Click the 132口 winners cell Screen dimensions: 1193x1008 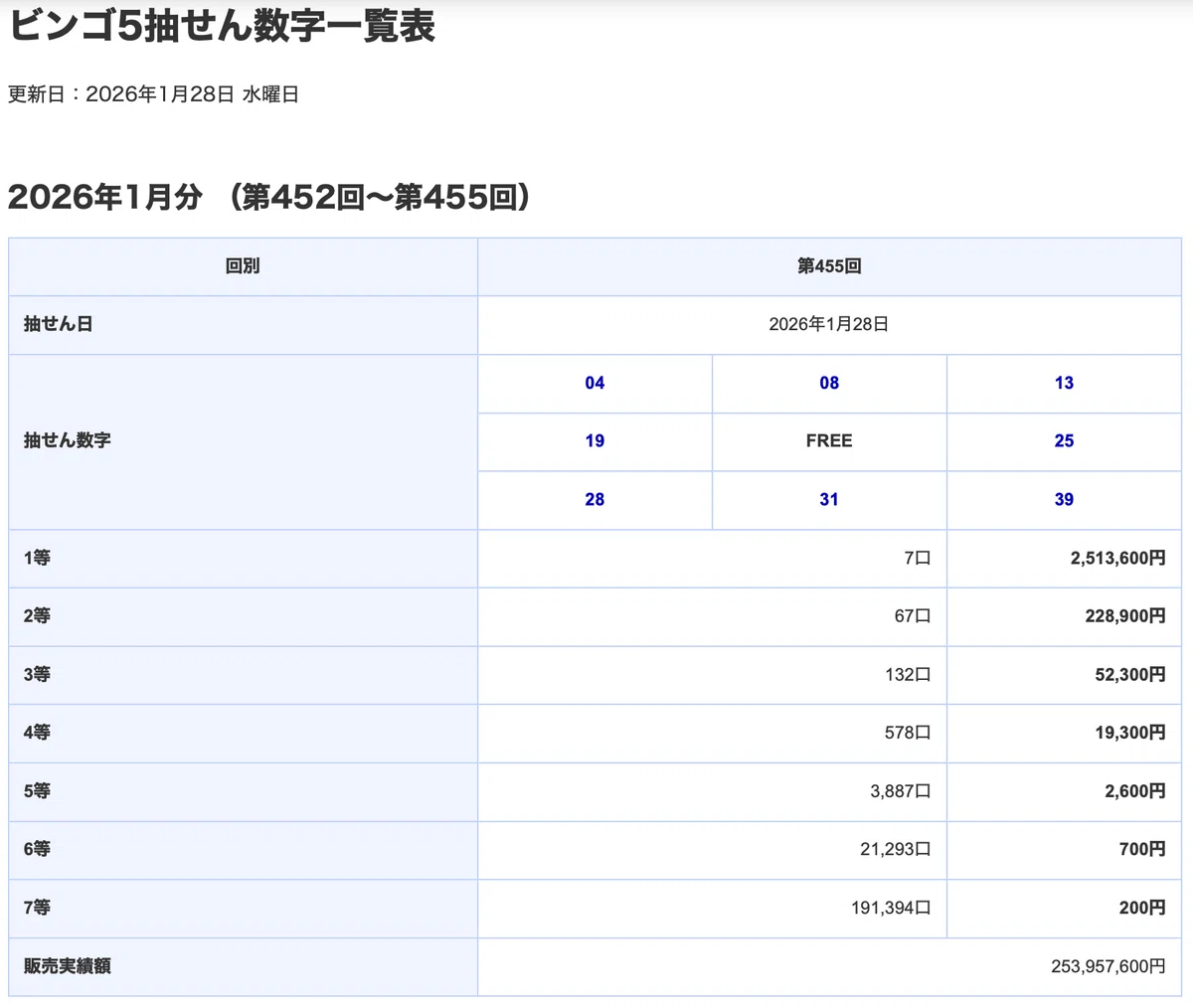pyautogui.click(x=712, y=675)
